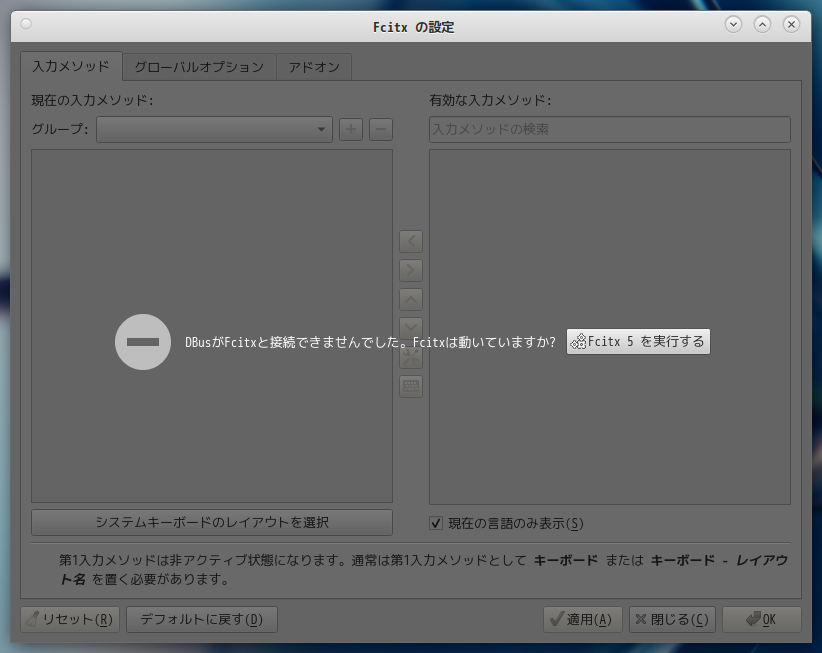The image size is (822, 653).
Task: Open the アドオン tab
Action: click(314, 67)
